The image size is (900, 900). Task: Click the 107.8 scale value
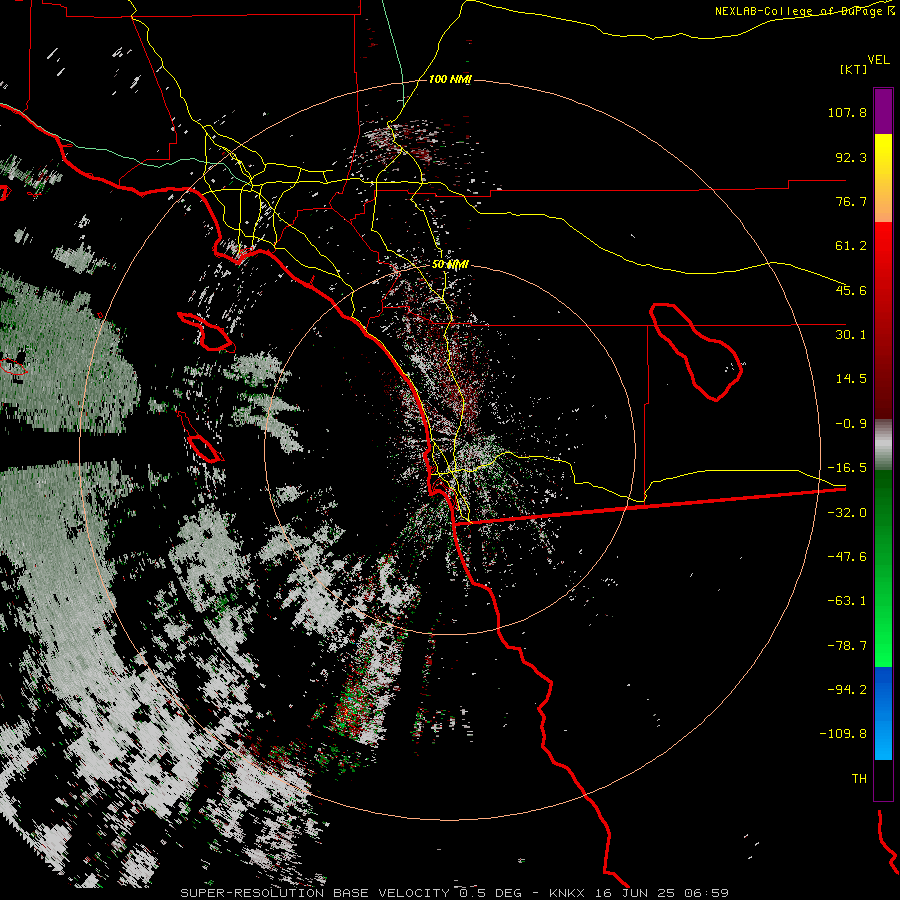tap(847, 112)
